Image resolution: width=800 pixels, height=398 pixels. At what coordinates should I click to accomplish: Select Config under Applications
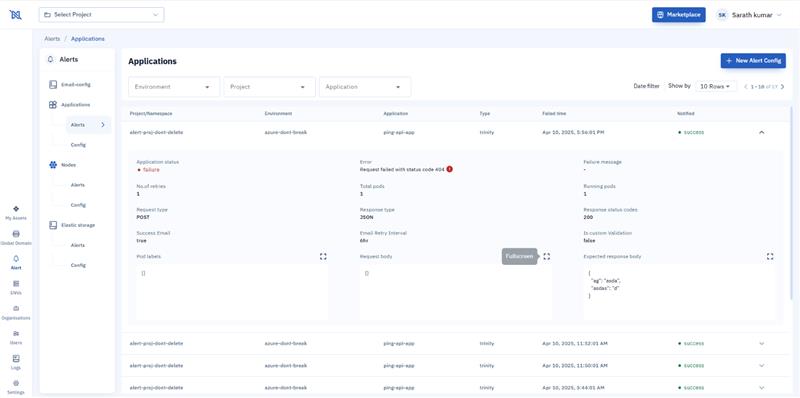[x=78, y=145]
